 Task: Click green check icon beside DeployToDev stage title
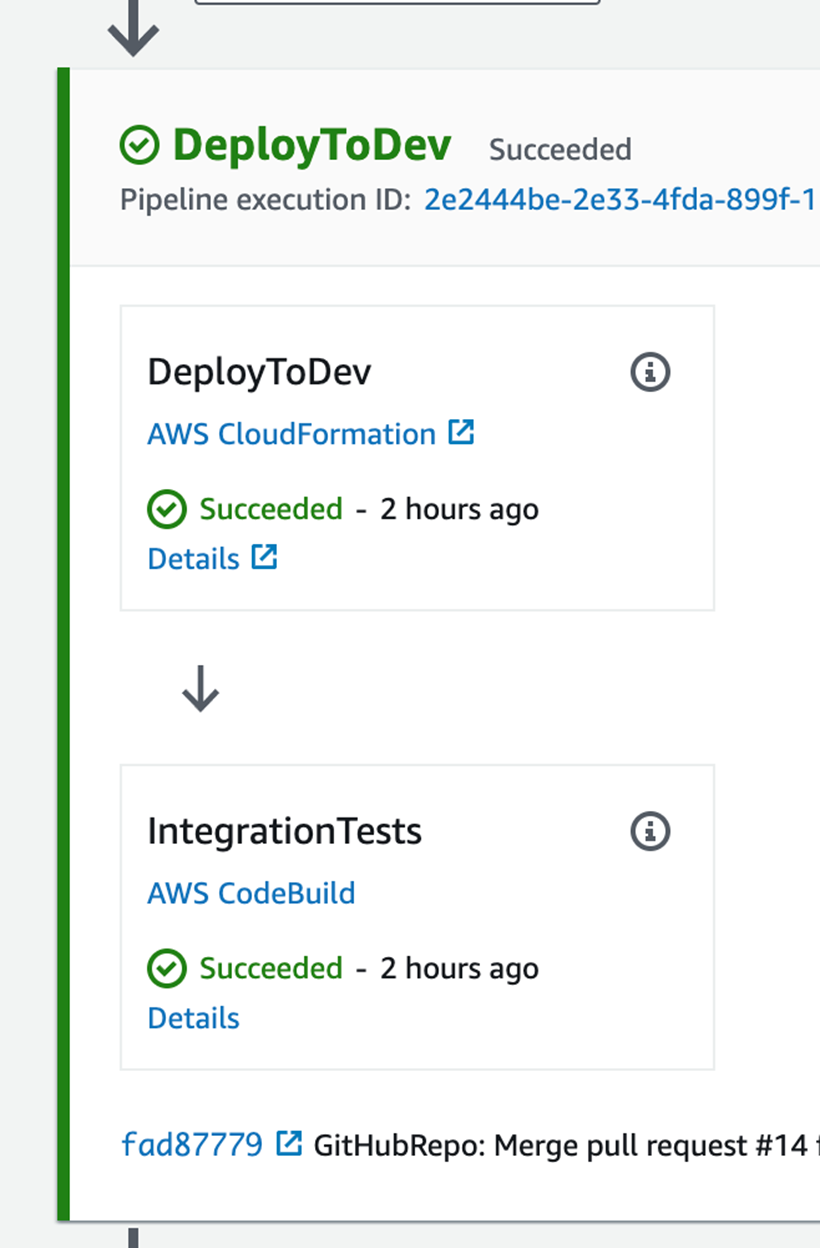pyautogui.click(x=139, y=146)
